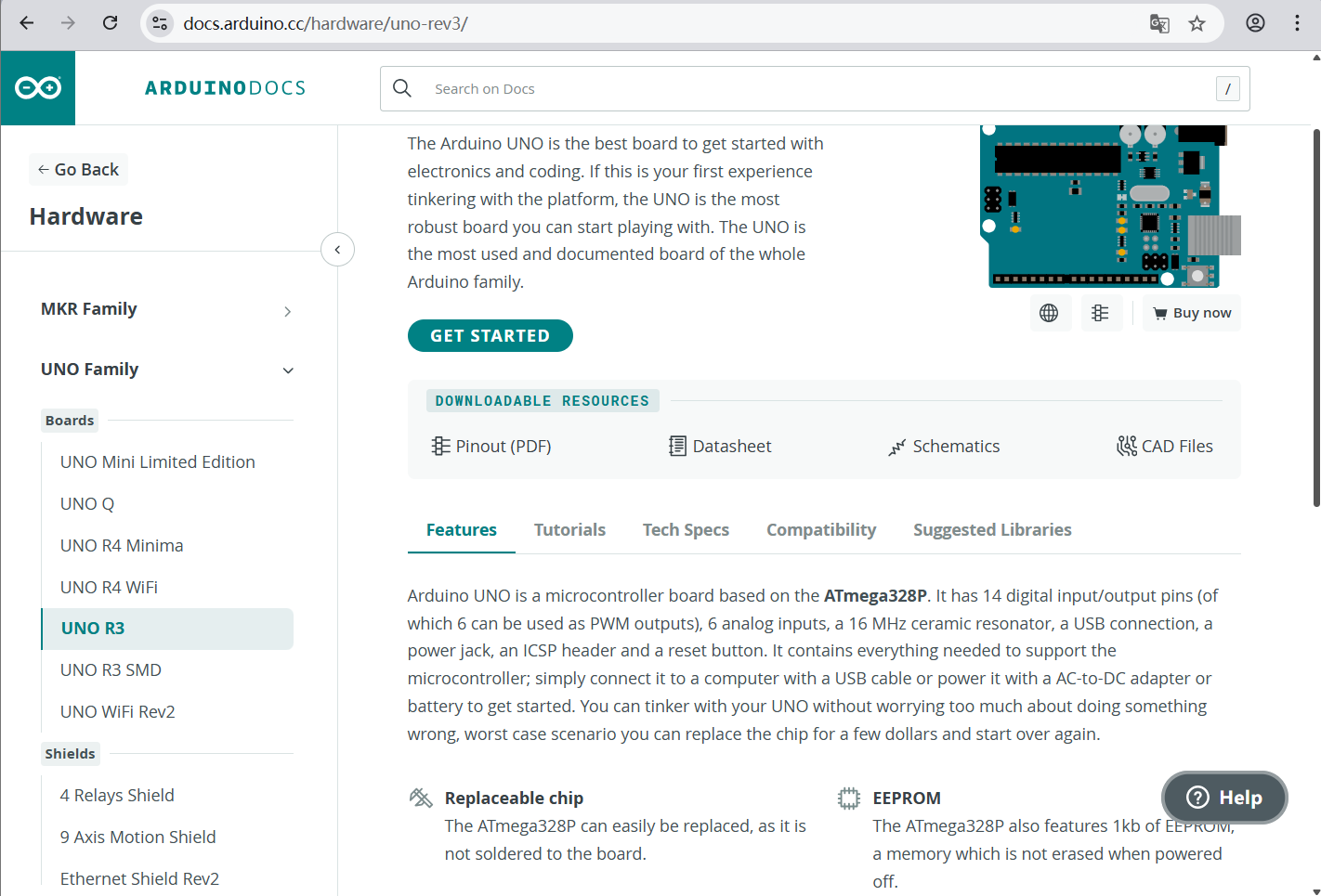Open the Compatibility tab
The width and height of the screenshot is (1321, 896).
(x=821, y=530)
